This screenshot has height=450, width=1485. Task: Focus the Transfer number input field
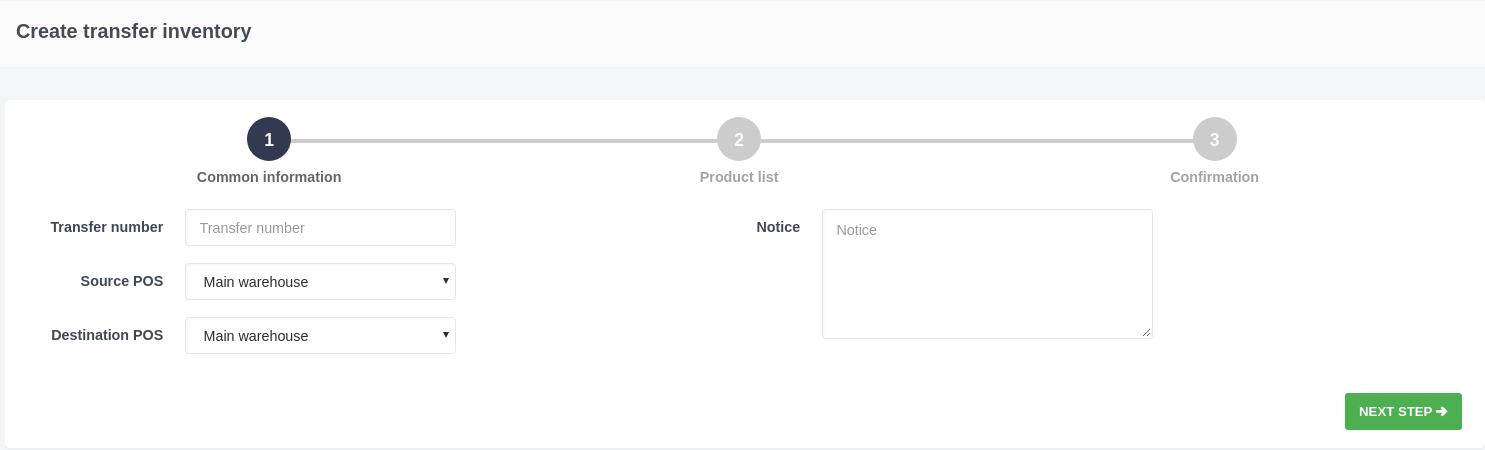pyautogui.click(x=320, y=228)
